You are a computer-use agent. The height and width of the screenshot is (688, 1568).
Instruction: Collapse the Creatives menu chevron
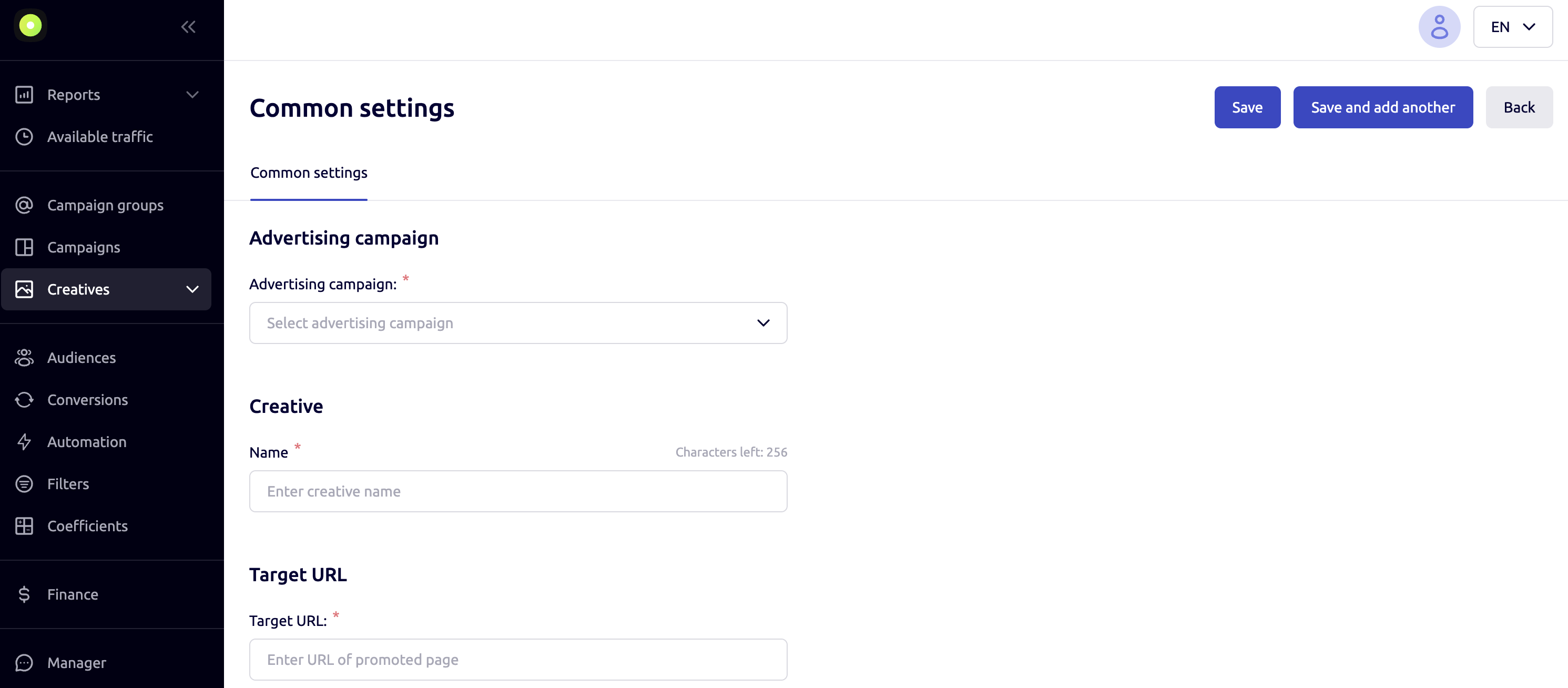(x=192, y=289)
